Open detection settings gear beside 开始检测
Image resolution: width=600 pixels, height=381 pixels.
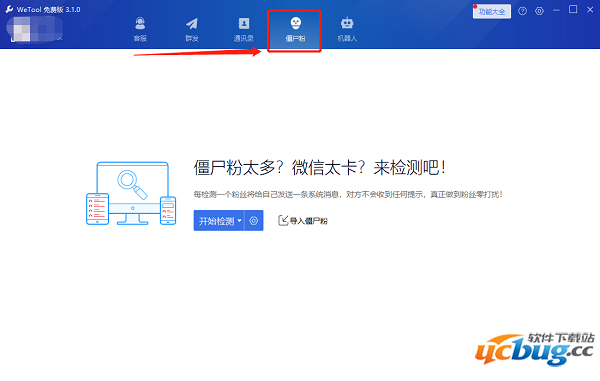254,221
